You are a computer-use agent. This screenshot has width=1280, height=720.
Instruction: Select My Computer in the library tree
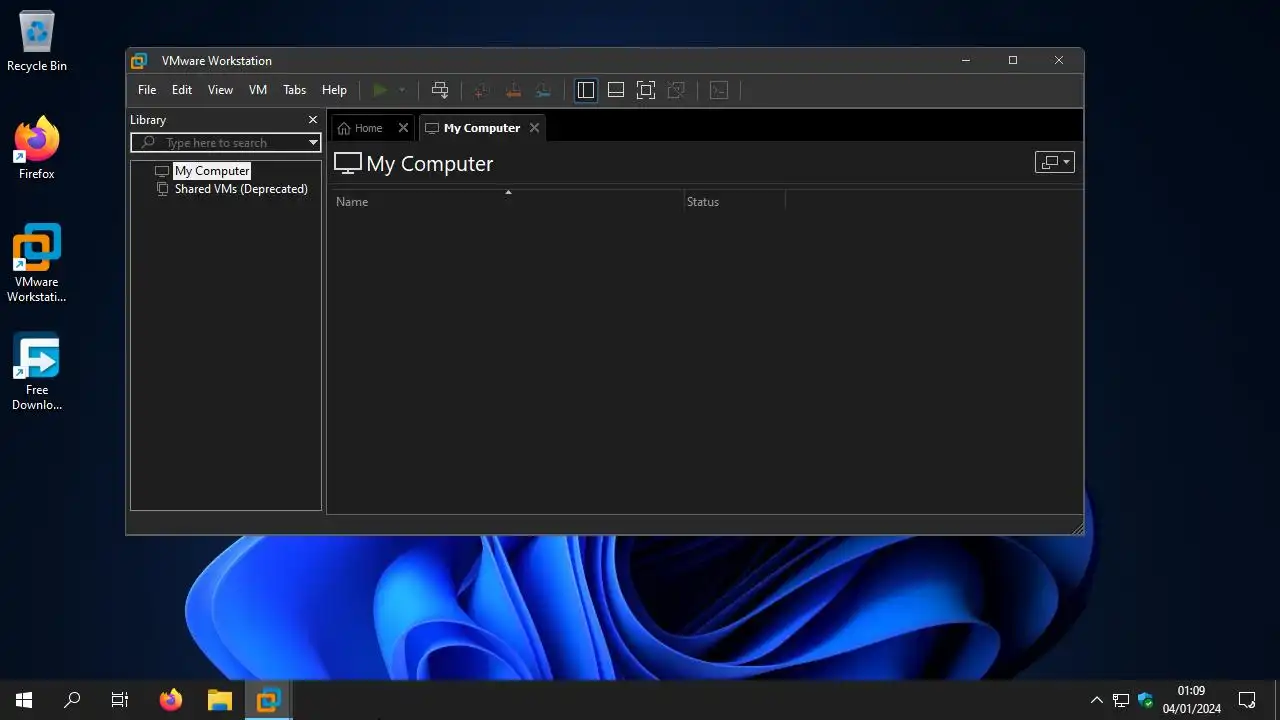(x=212, y=171)
